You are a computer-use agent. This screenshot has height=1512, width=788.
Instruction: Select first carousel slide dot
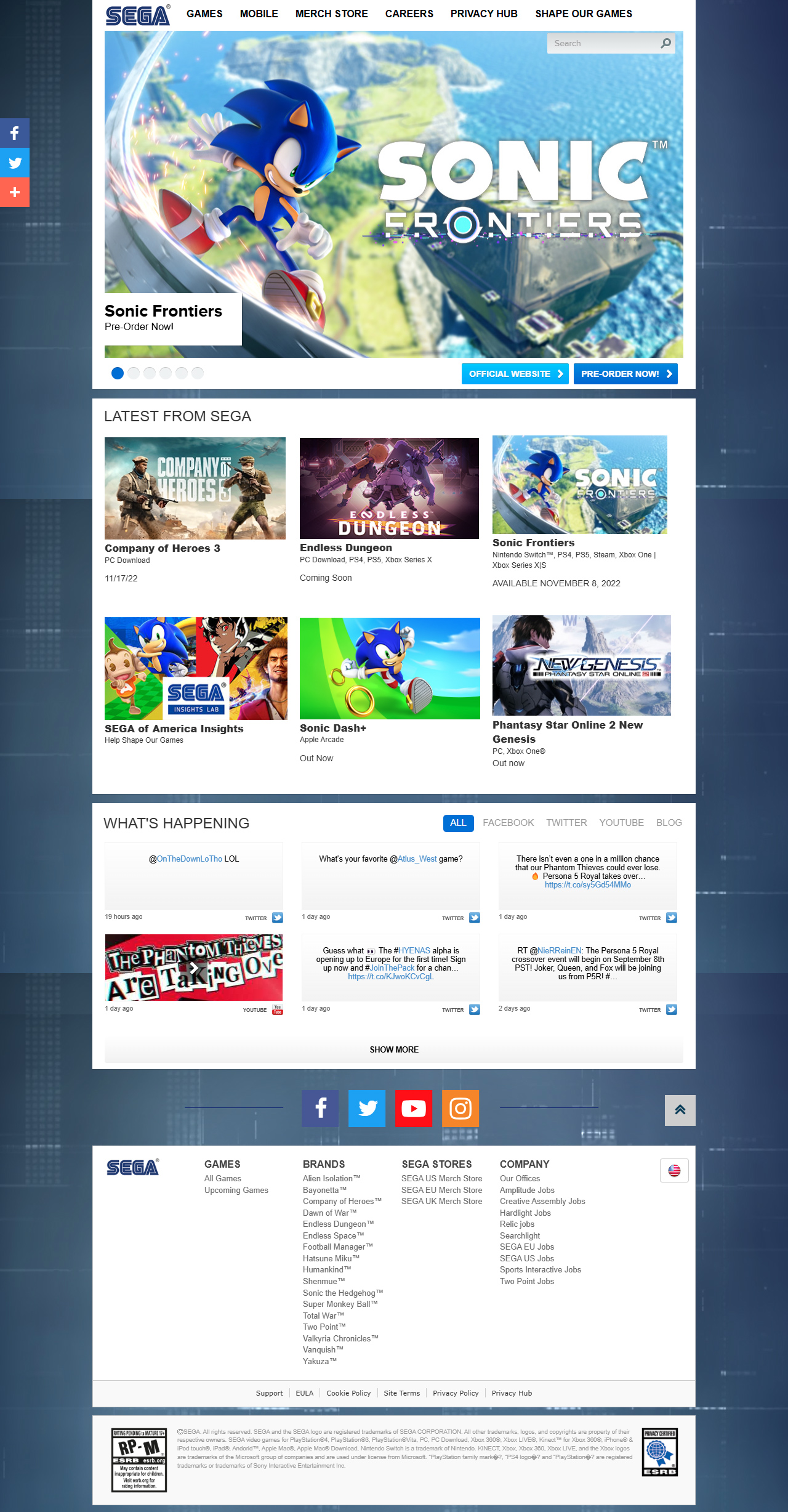[118, 373]
